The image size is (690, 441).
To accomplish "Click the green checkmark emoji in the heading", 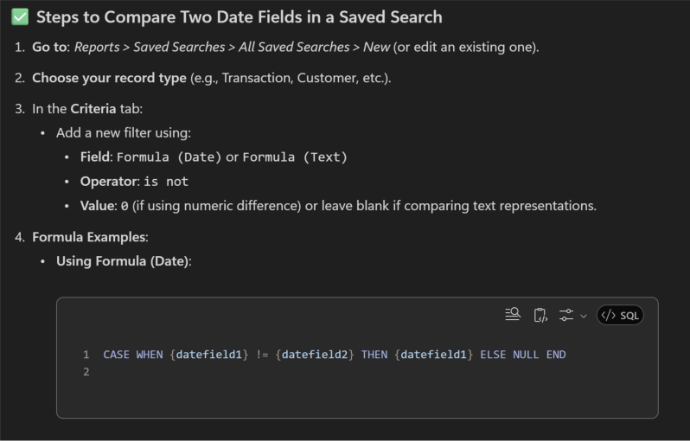I will pos(20,17).
